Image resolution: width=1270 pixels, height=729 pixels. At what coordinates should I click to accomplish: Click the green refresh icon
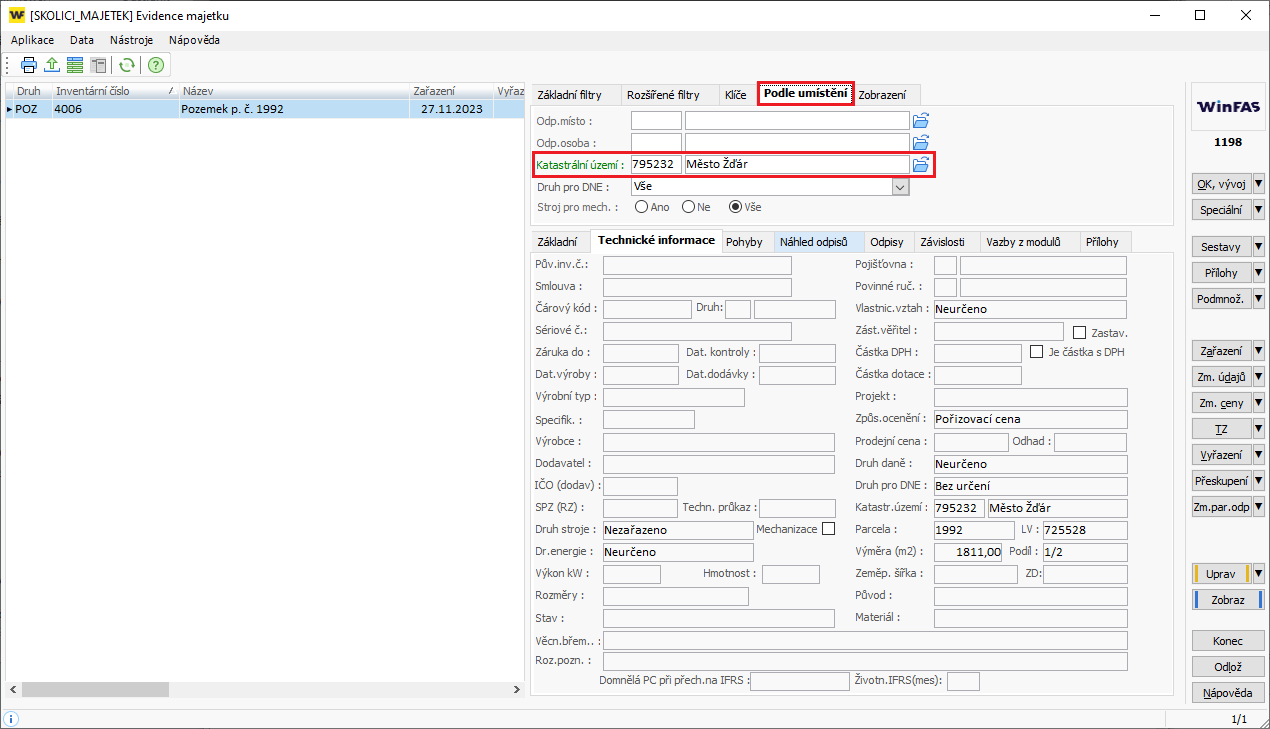127,65
